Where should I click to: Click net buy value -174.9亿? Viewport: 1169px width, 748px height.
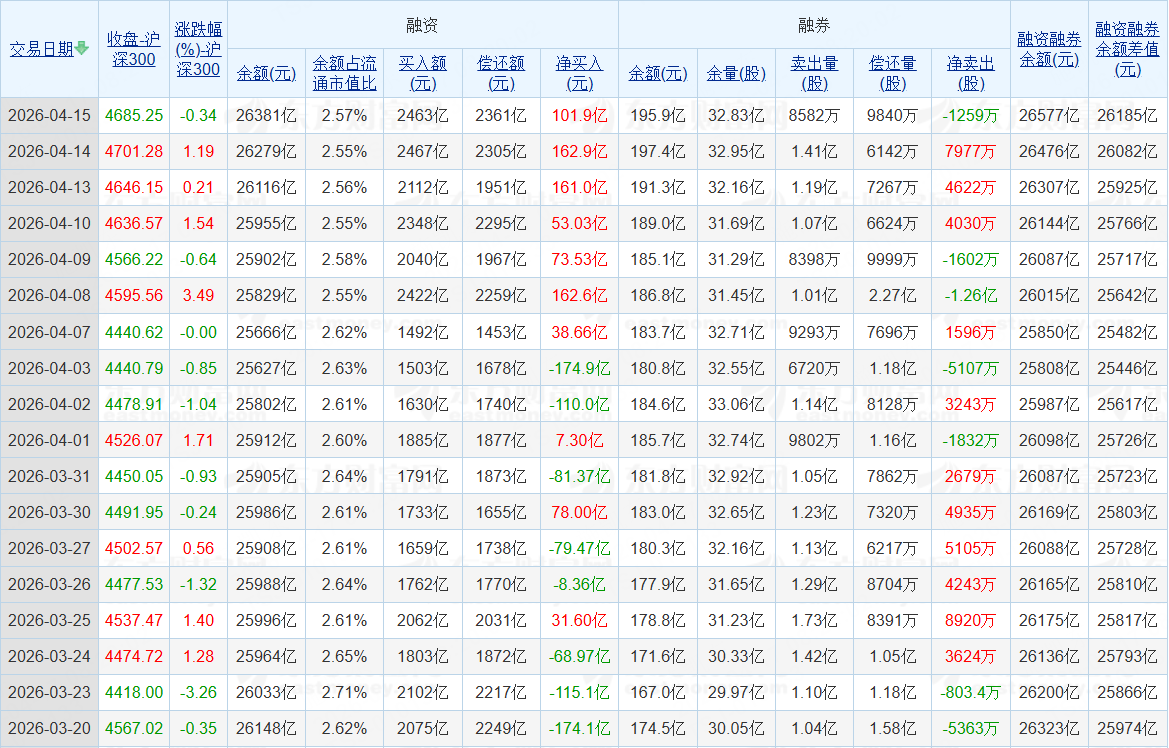click(x=579, y=368)
